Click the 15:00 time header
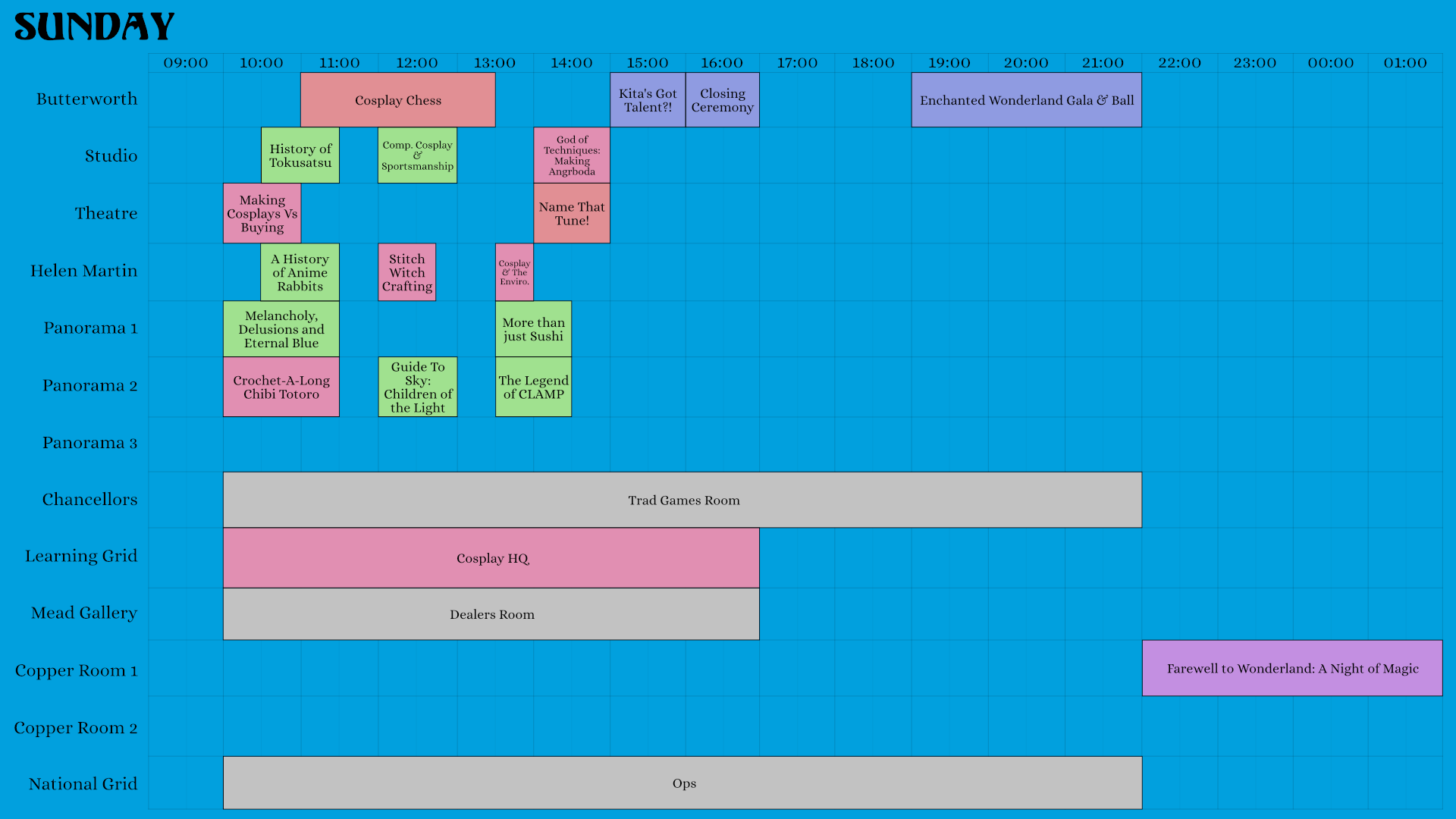 [x=648, y=63]
